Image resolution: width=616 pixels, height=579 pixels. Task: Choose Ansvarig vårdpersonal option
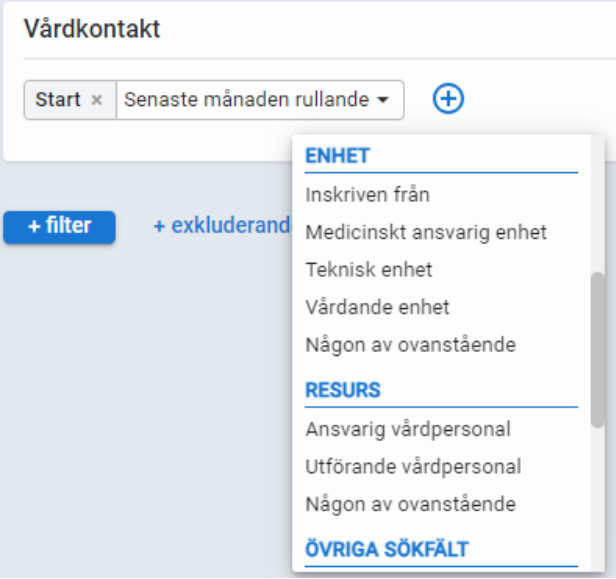407,429
